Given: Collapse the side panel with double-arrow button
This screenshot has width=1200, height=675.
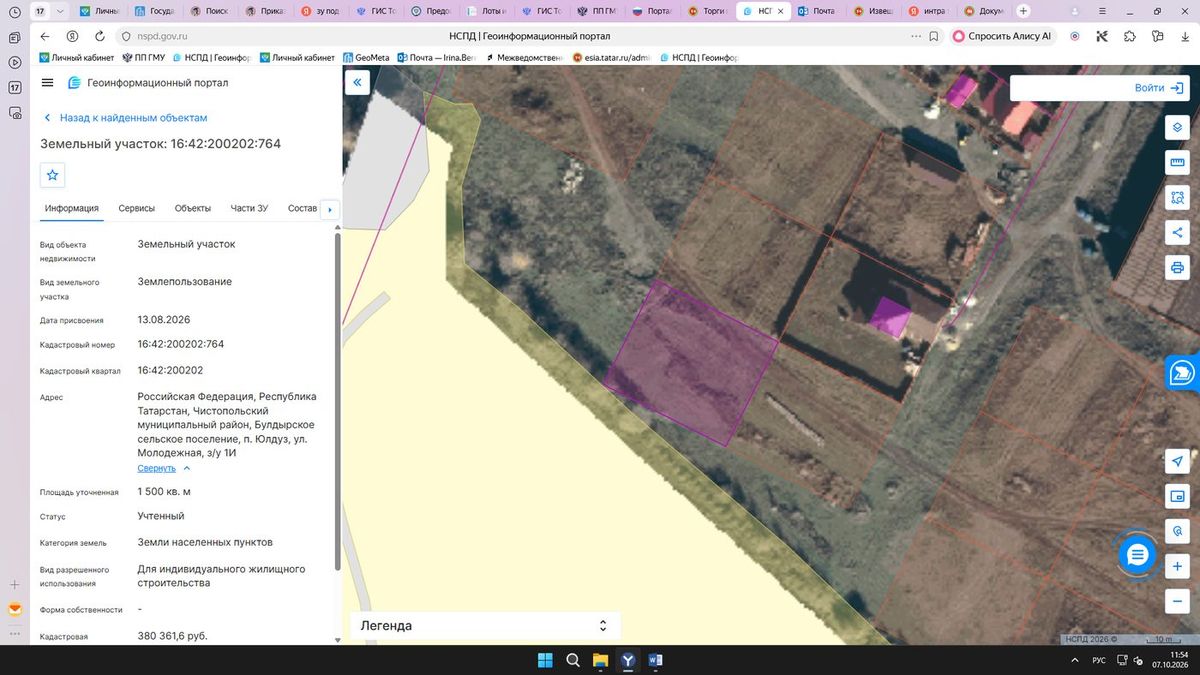Looking at the screenshot, I should click(357, 82).
